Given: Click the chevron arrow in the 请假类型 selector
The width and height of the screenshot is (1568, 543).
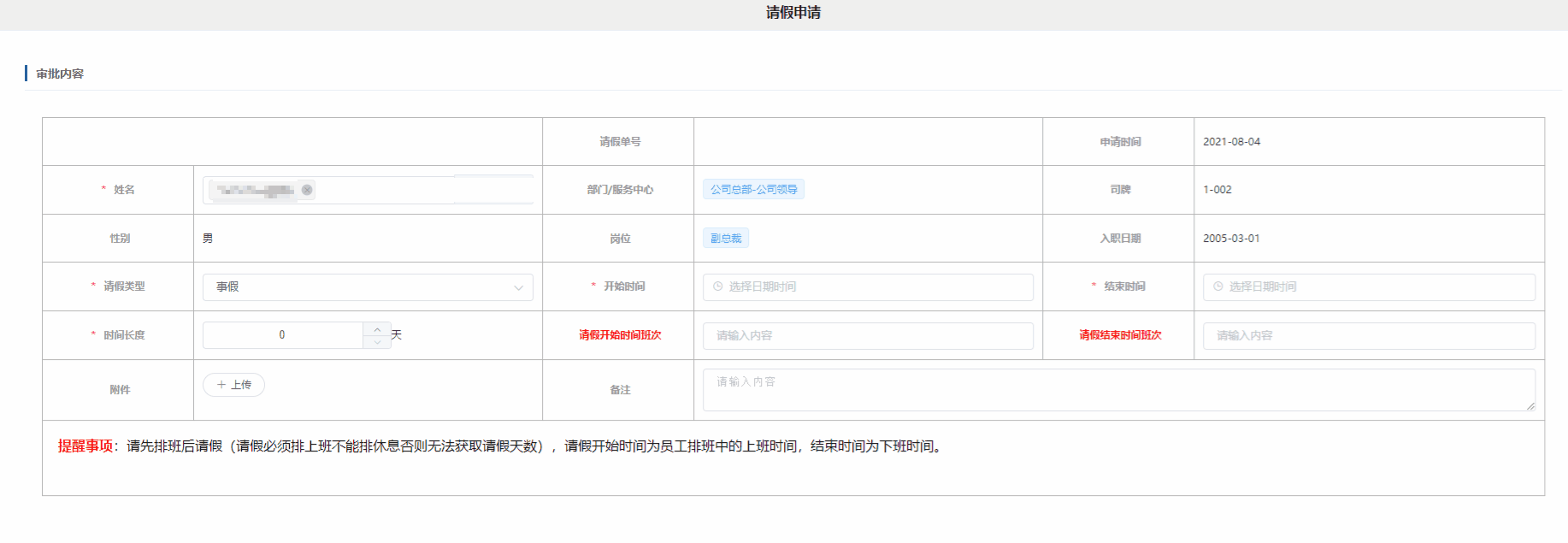Looking at the screenshot, I should [x=518, y=287].
